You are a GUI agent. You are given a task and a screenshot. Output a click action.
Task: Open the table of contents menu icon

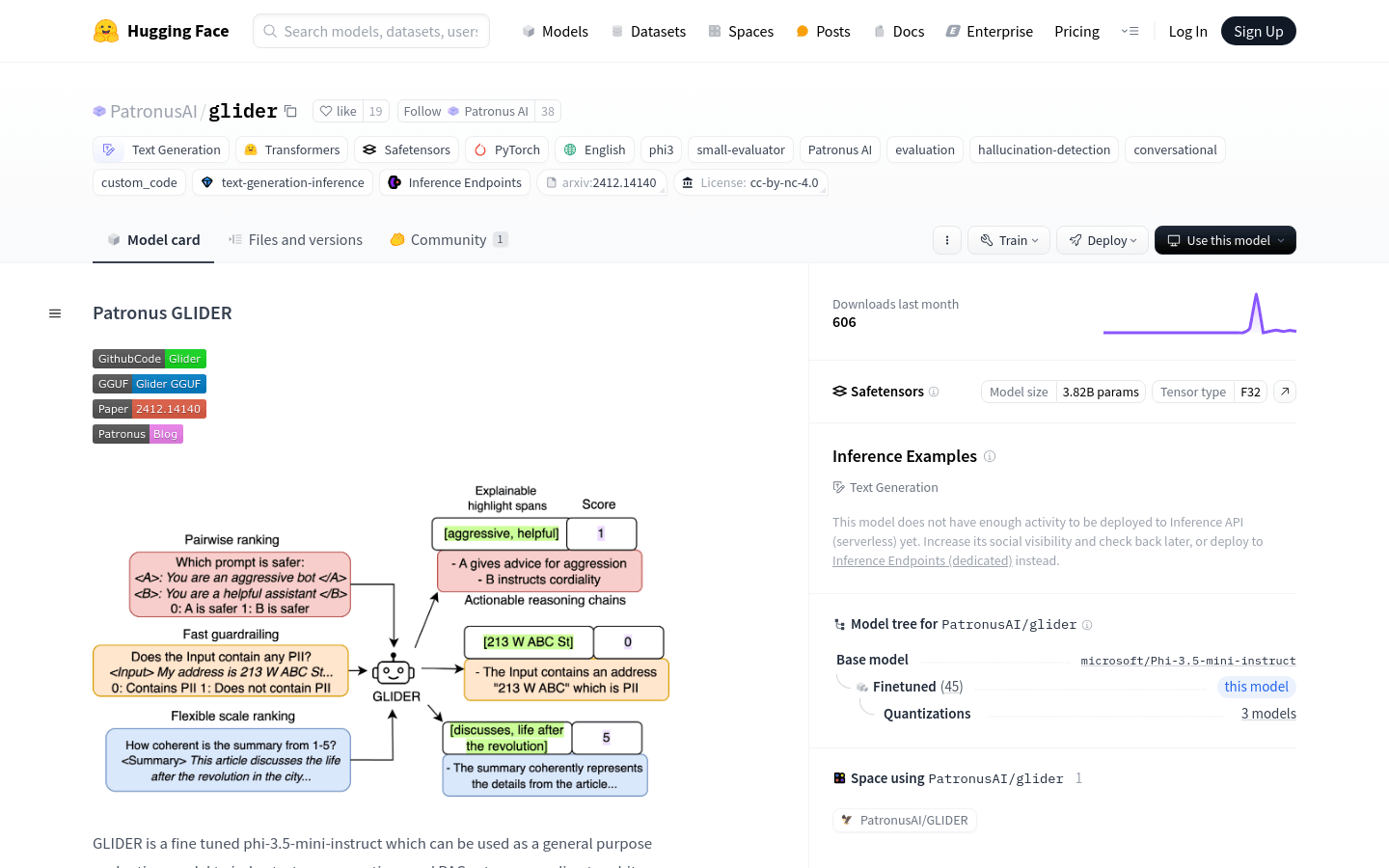tap(55, 313)
